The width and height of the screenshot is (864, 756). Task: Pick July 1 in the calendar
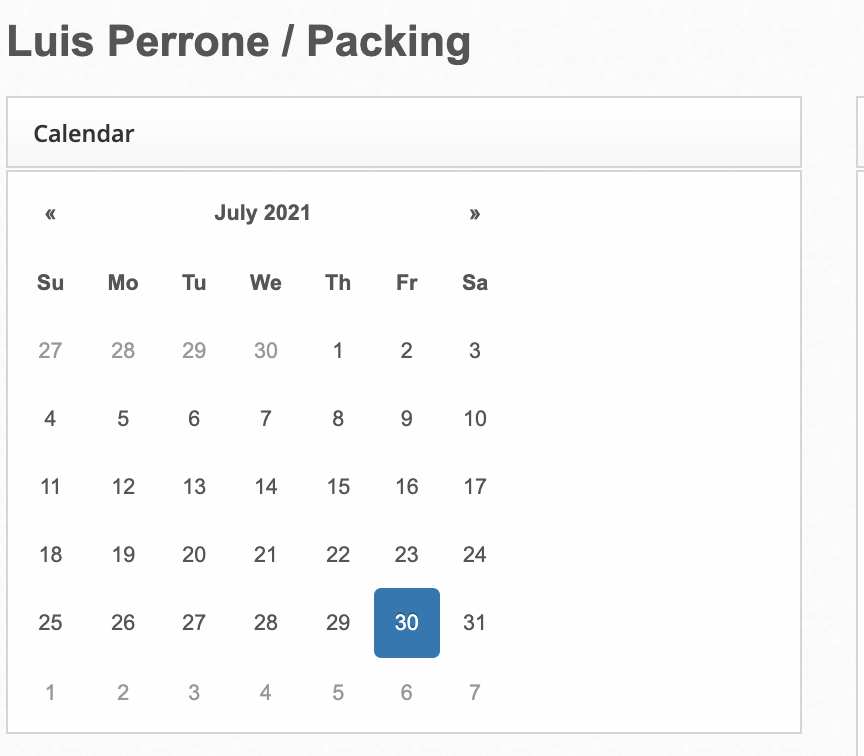click(338, 351)
